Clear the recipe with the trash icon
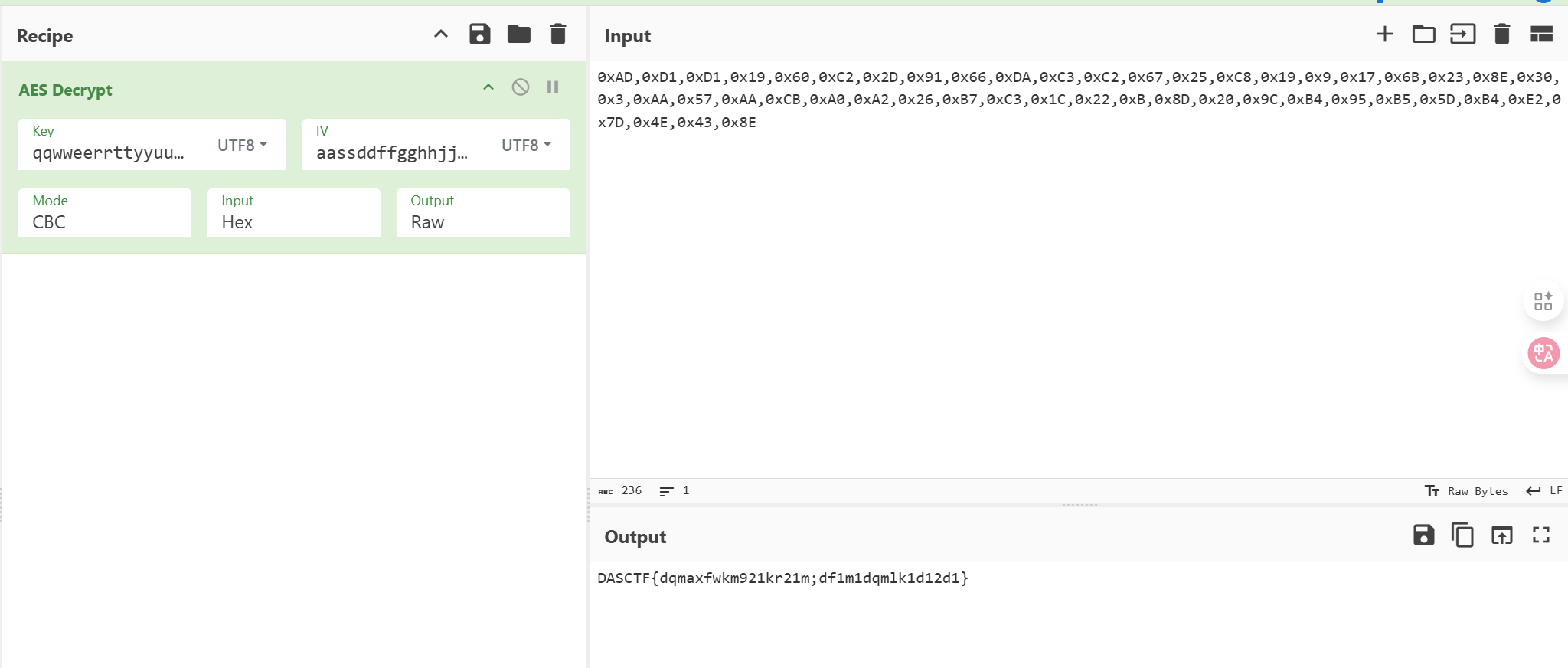The image size is (1568, 668). [558, 34]
